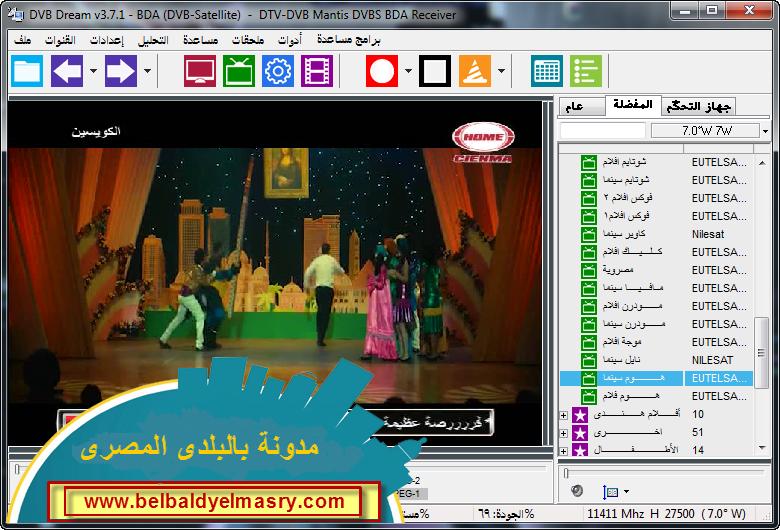
Task: Click the volume slider below channel list
Action: tap(664, 473)
